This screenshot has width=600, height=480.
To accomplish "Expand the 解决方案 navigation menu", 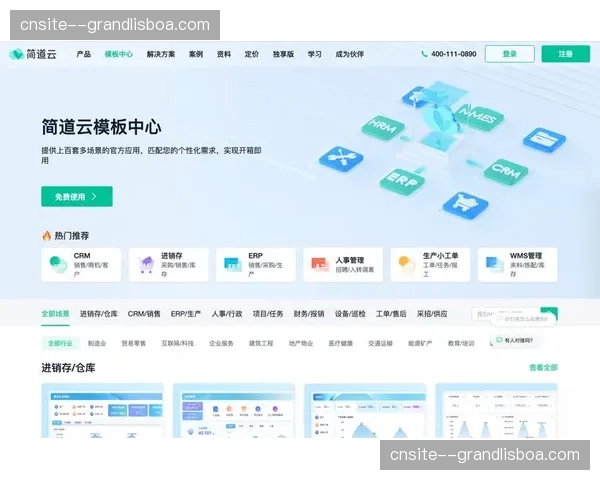I will click(160, 54).
